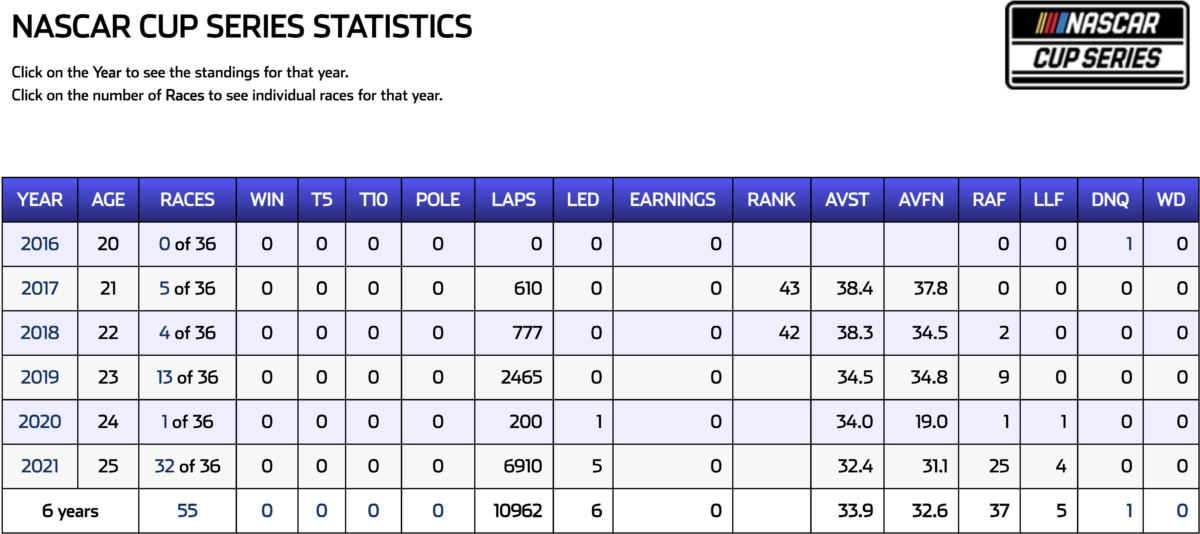The image size is (1200, 534).
Task: Click the total WIN value in 6 years row
Action: [x=267, y=510]
